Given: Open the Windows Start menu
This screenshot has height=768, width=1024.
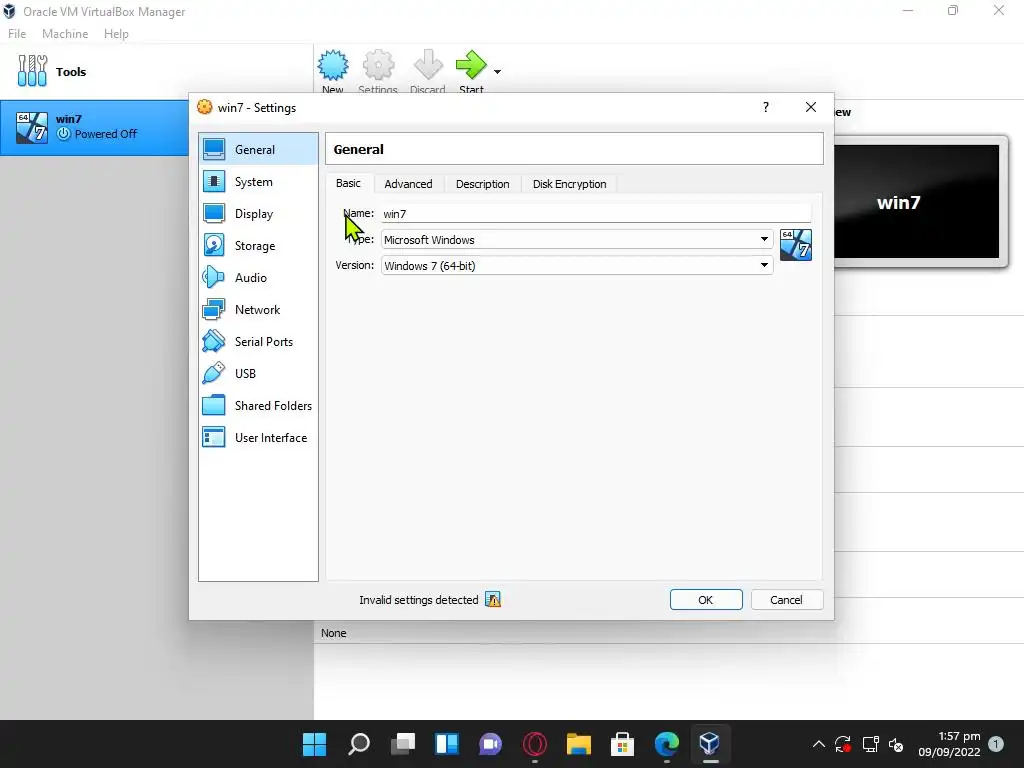Looking at the screenshot, I should 314,743.
